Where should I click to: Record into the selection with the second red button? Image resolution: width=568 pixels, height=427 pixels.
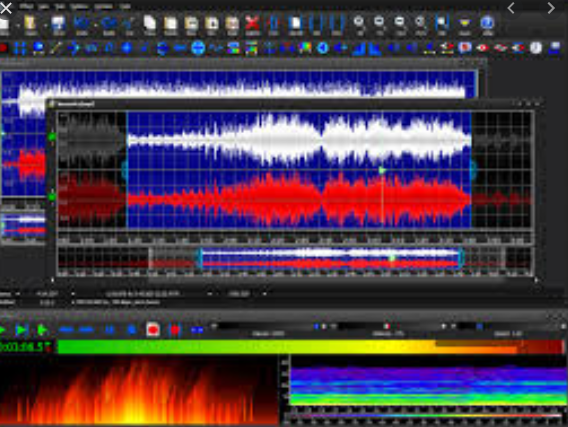point(175,330)
